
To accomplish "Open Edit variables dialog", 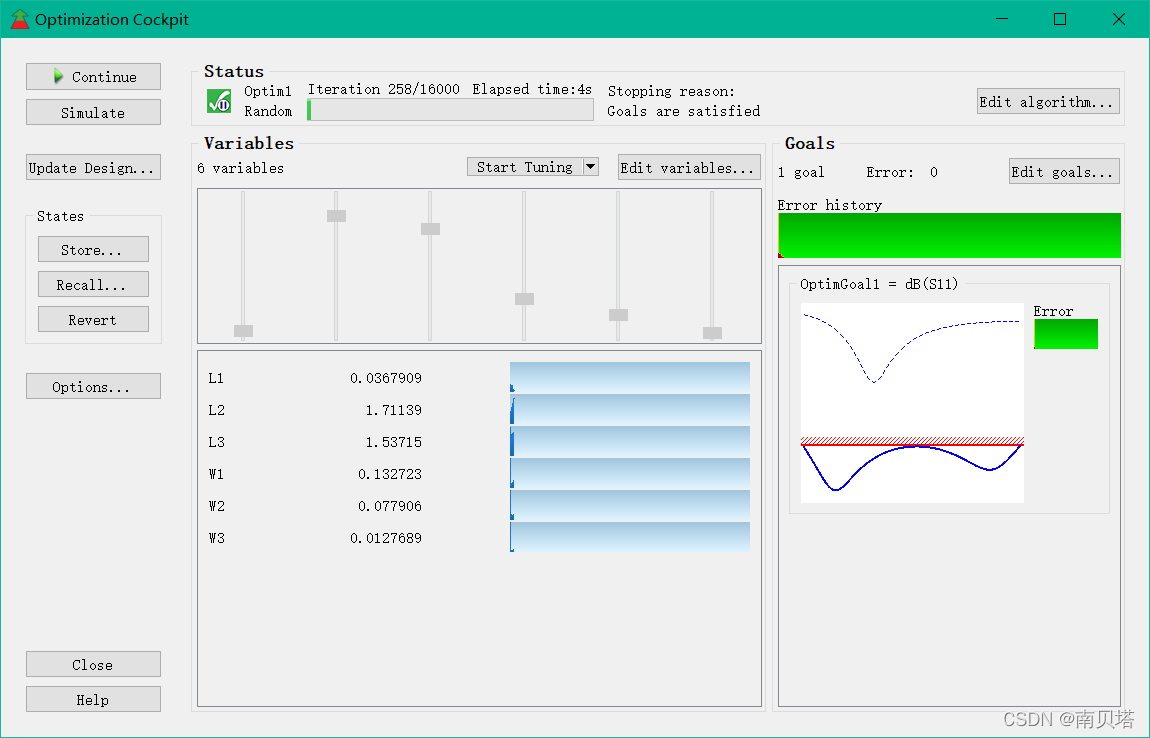I will click(689, 168).
